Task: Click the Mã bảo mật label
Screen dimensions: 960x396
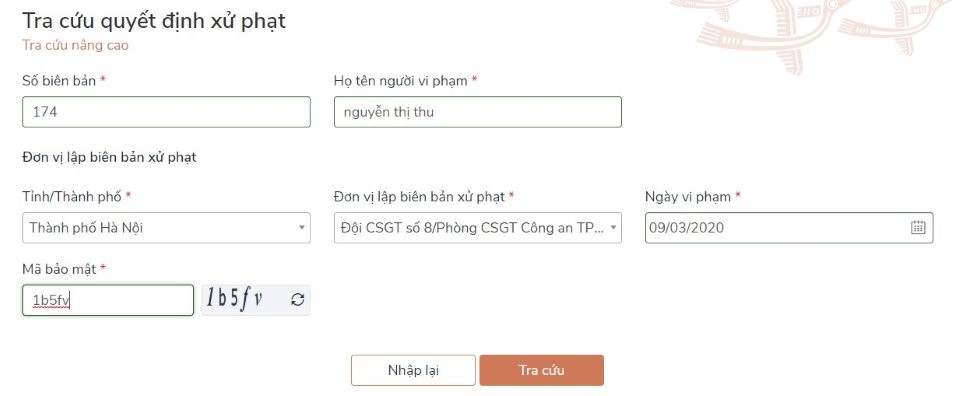Action: click(59, 269)
